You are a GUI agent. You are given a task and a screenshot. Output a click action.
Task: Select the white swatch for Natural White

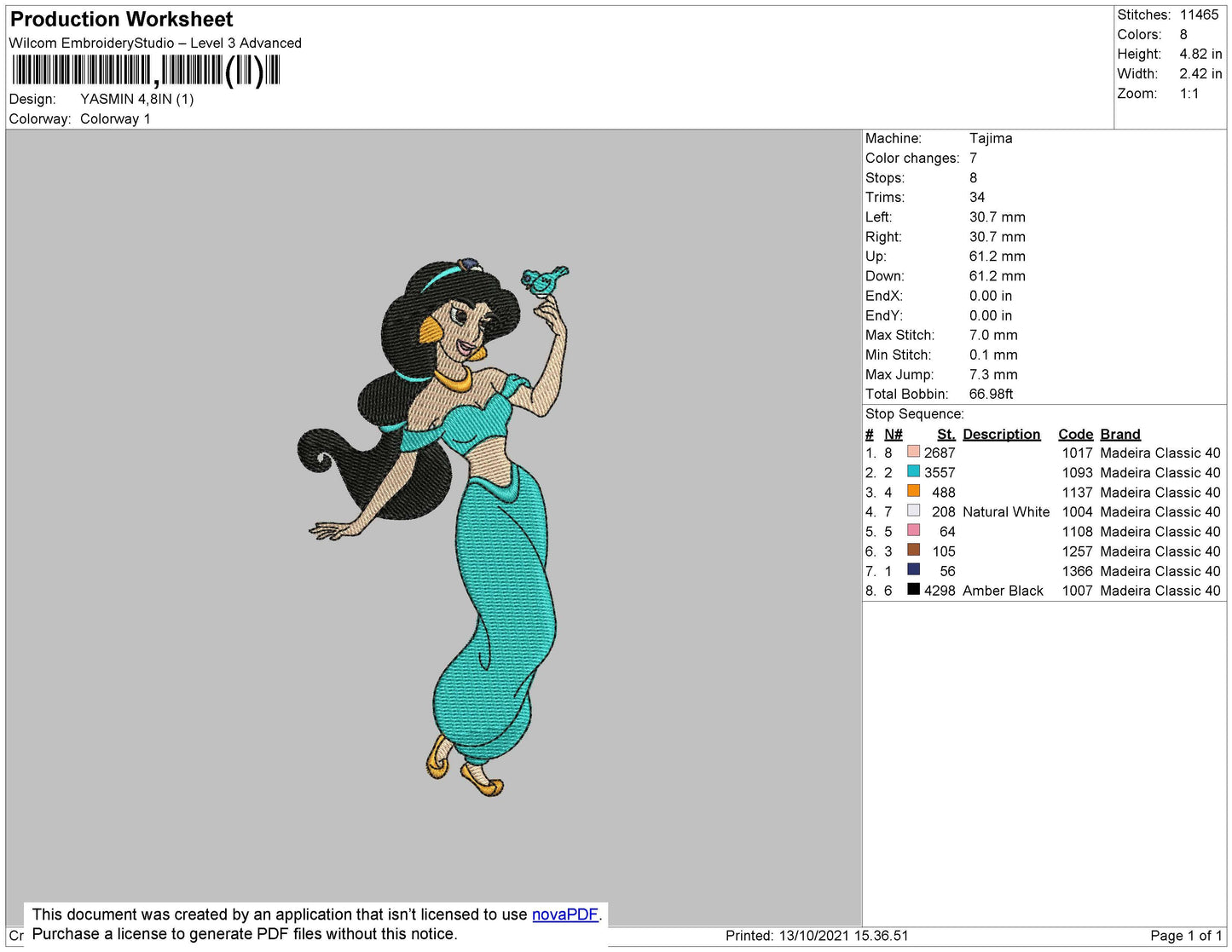tap(913, 511)
